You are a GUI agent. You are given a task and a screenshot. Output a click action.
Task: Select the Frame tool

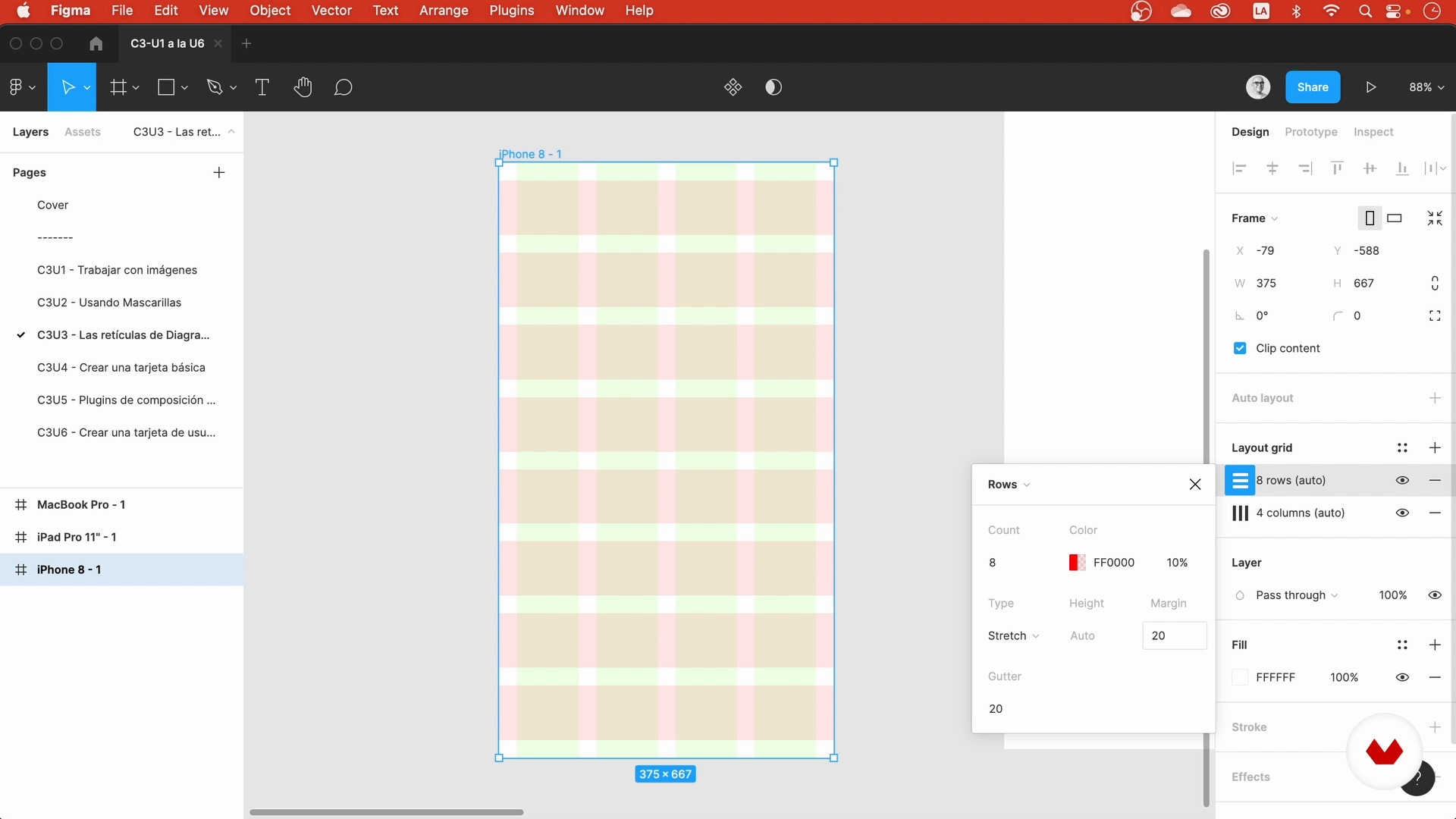[x=118, y=87]
